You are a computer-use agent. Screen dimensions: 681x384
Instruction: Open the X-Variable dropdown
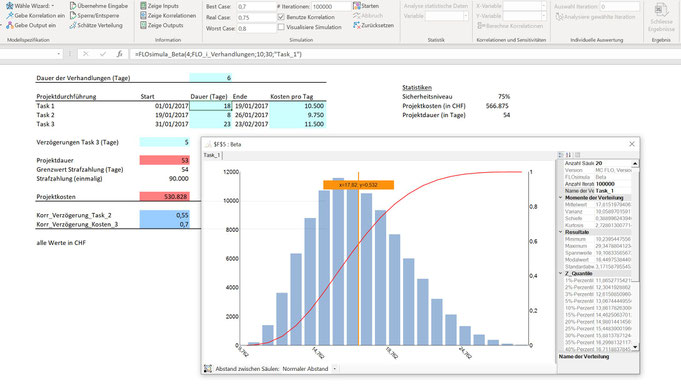pyautogui.click(x=543, y=6)
